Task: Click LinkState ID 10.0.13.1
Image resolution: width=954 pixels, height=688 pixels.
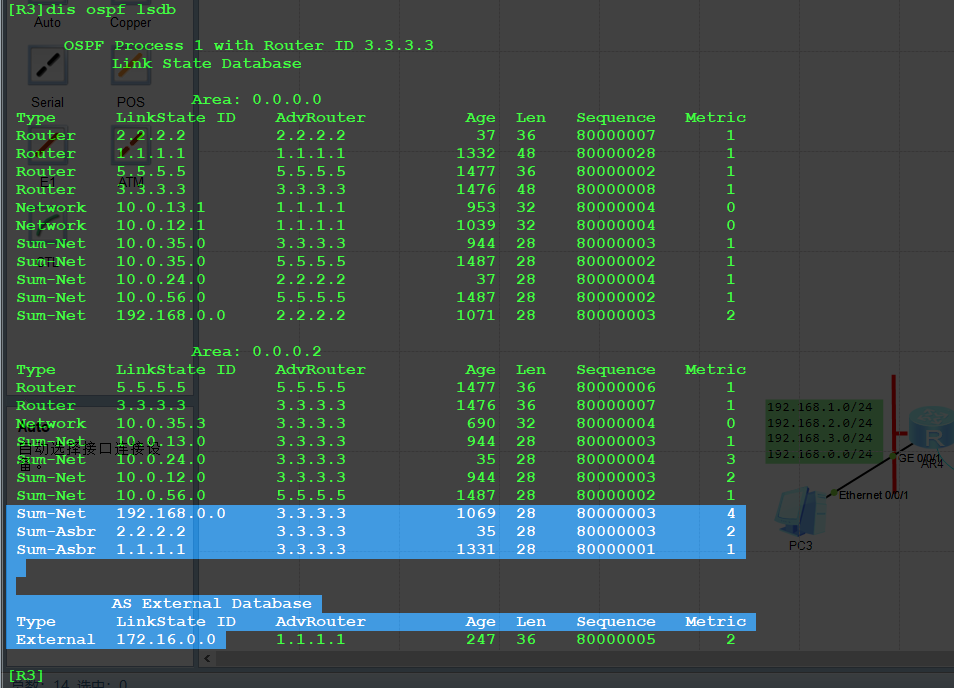Action: pos(161,207)
